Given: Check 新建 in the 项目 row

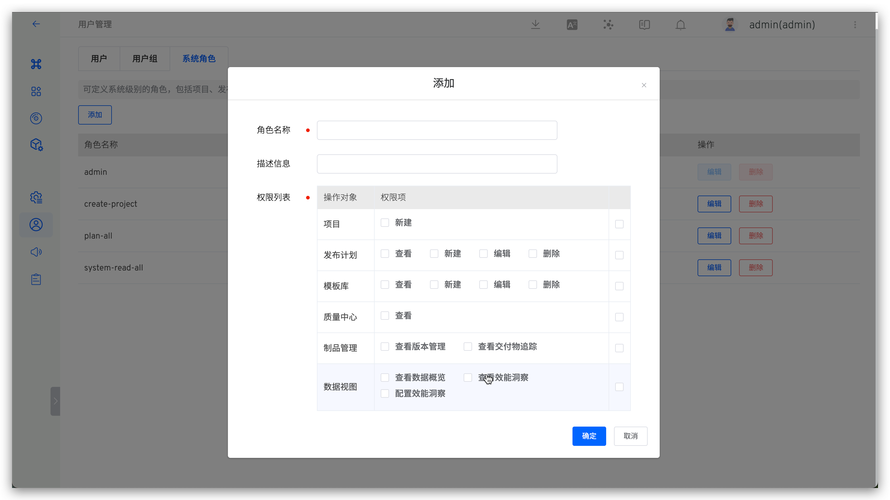Looking at the screenshot, I should (385, 223).
